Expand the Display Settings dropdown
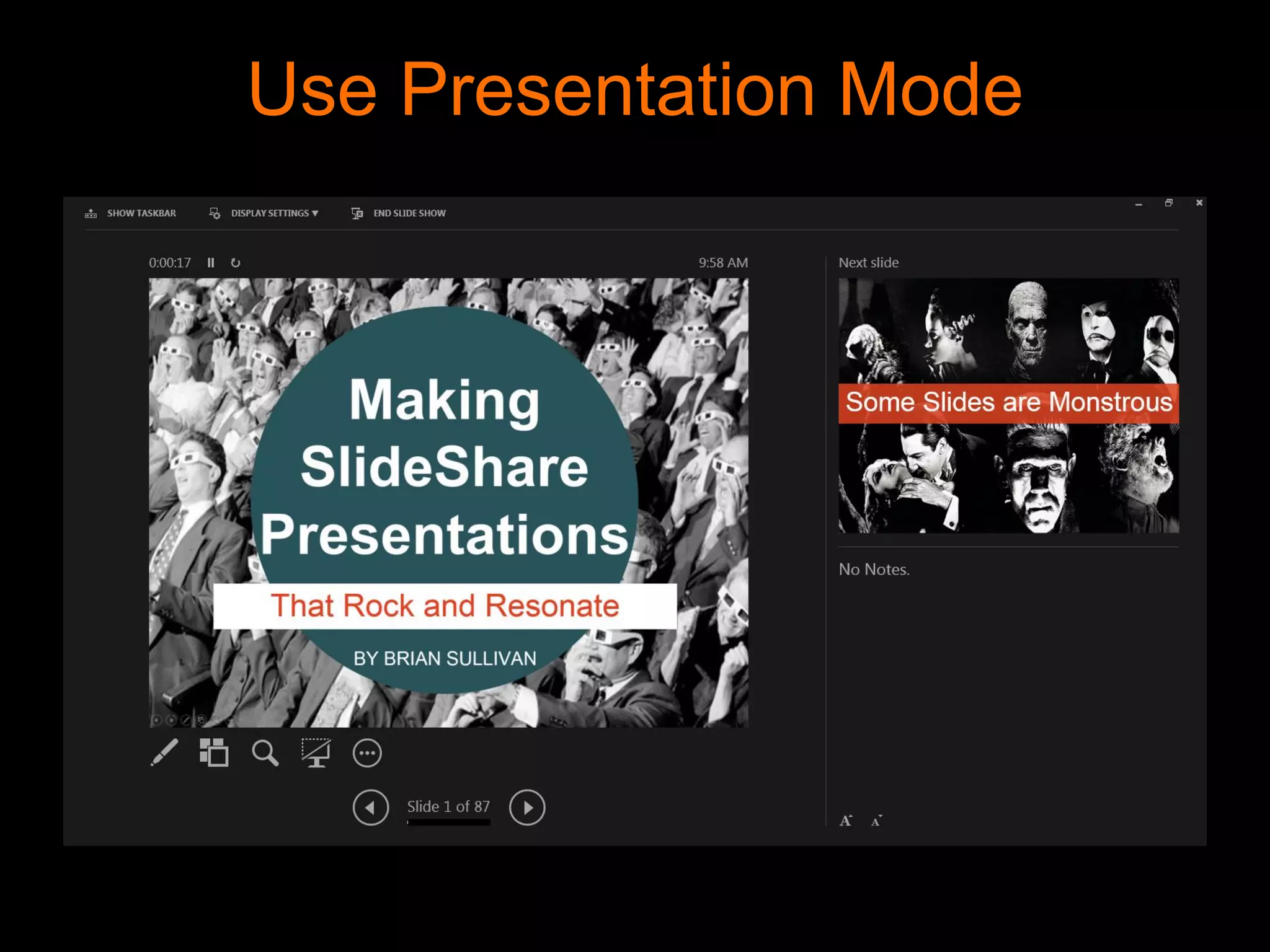 274,213
